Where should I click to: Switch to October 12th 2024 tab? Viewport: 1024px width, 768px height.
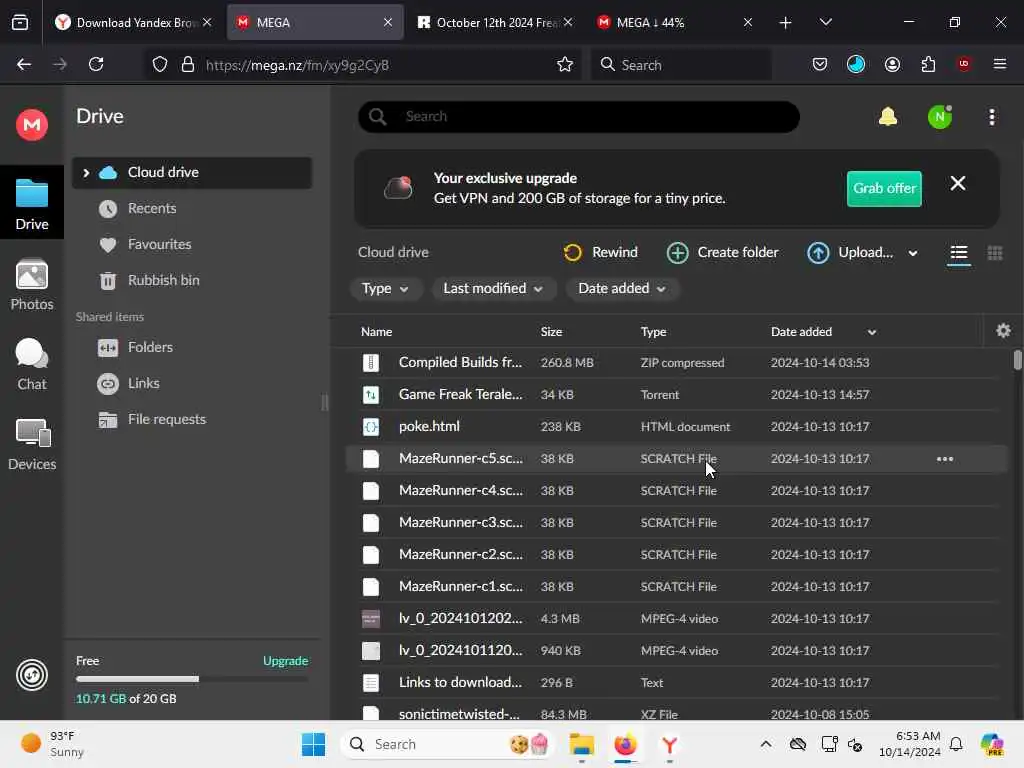[x=494, y=22]
